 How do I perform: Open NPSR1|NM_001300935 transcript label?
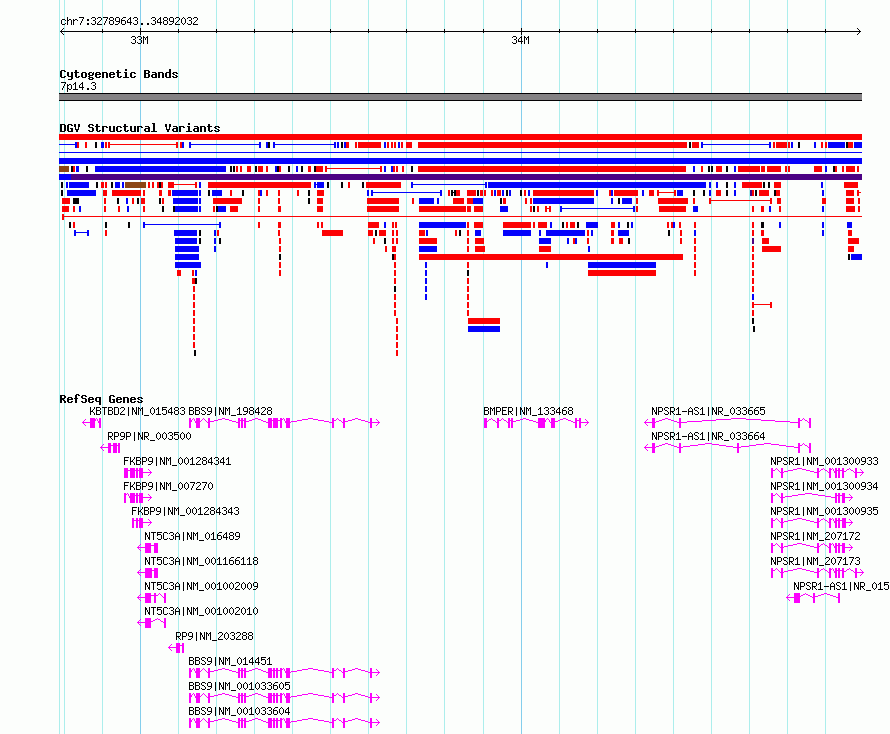pos(824,511)
